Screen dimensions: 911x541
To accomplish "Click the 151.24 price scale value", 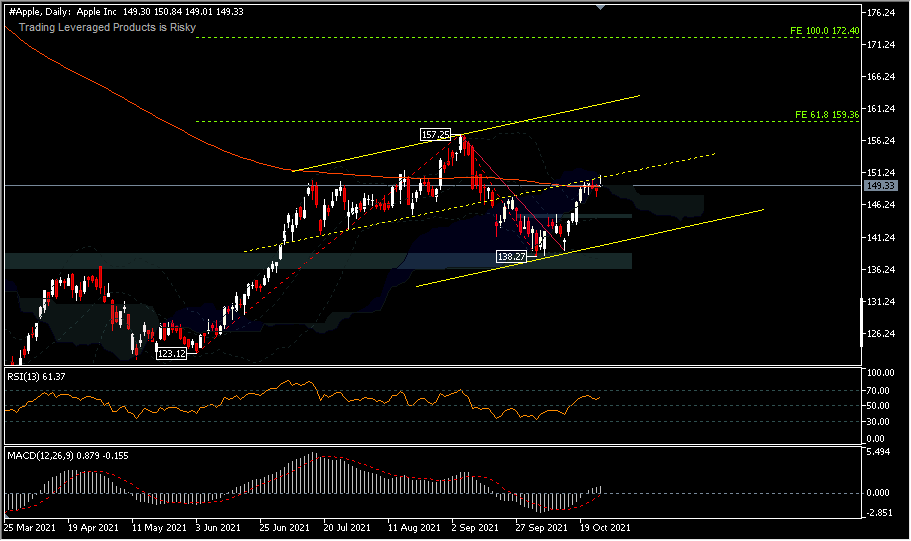I will point(880,173).
